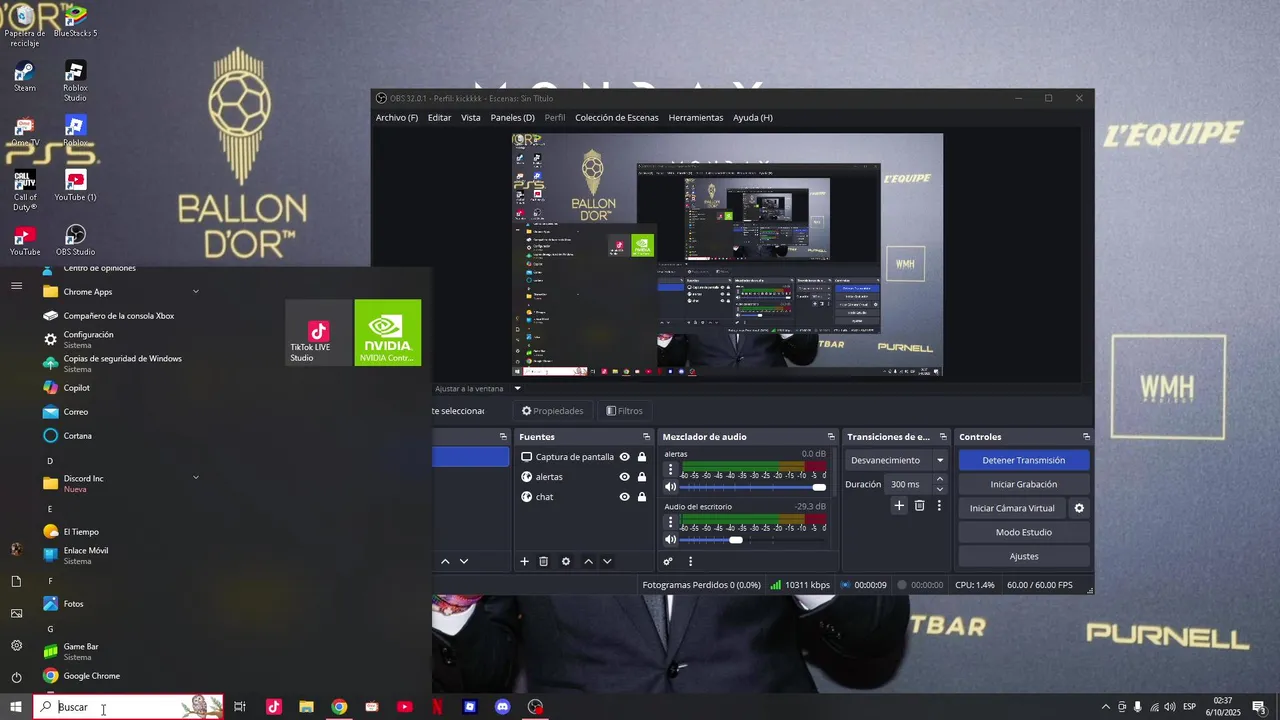Image resolution: width=1280 pixels, height=720 pixels.
Task: Open TikTok LIVE Studio tile in Start menu
Action: [x=319, y=333]
